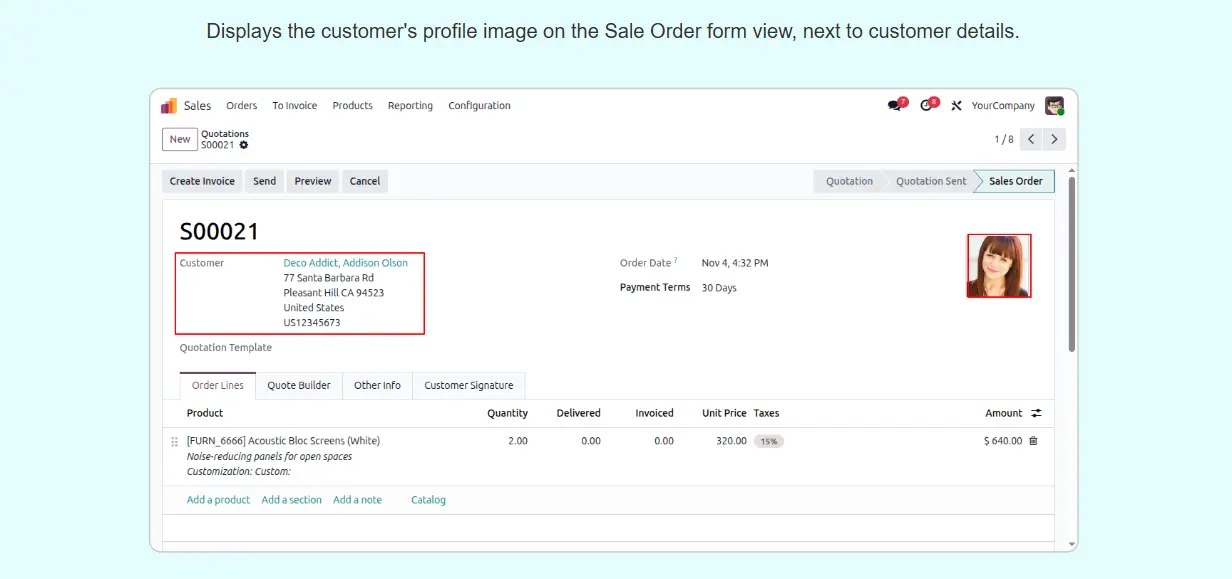The image size is (1232, 579).
Task: Open the user avatar menu
Action: 1054,106
